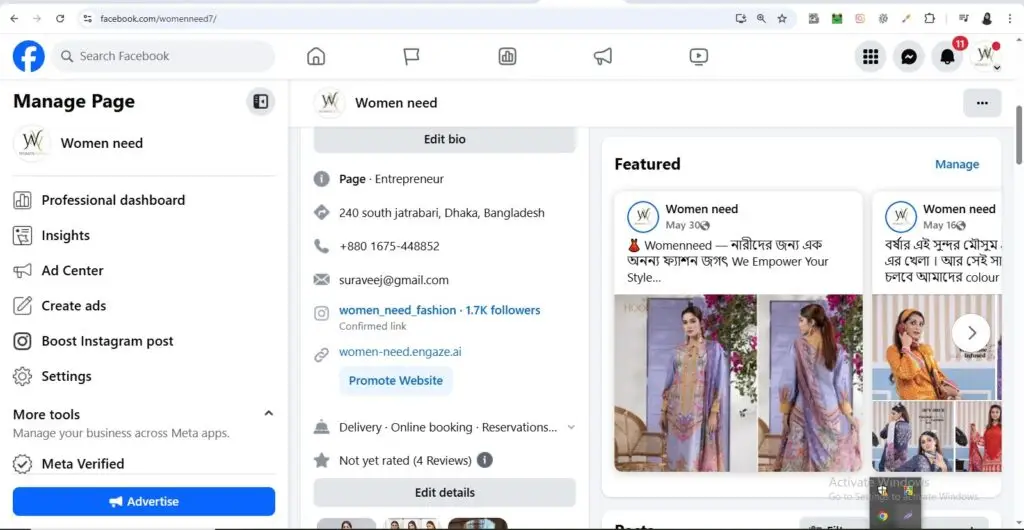
Task: Open Chrome three-dot menu
Action: (x=1009, y=19)
